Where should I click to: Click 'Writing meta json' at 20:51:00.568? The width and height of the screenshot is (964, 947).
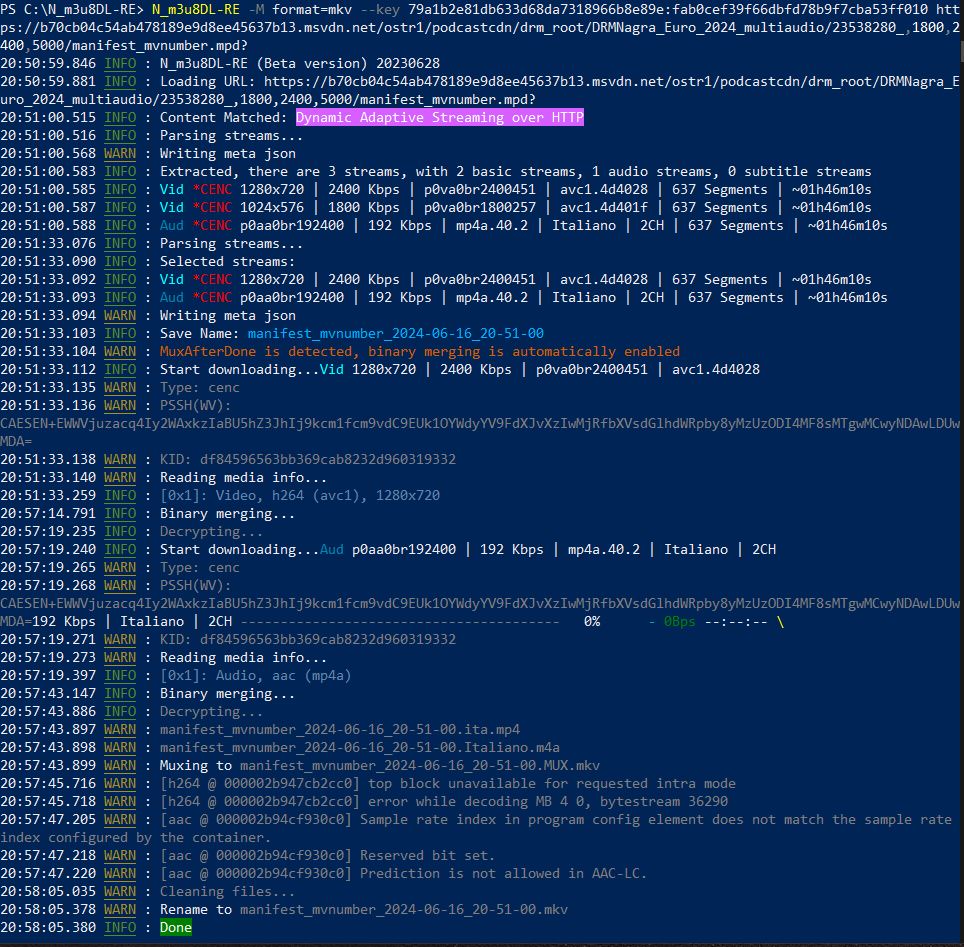[x=227, y=154]
